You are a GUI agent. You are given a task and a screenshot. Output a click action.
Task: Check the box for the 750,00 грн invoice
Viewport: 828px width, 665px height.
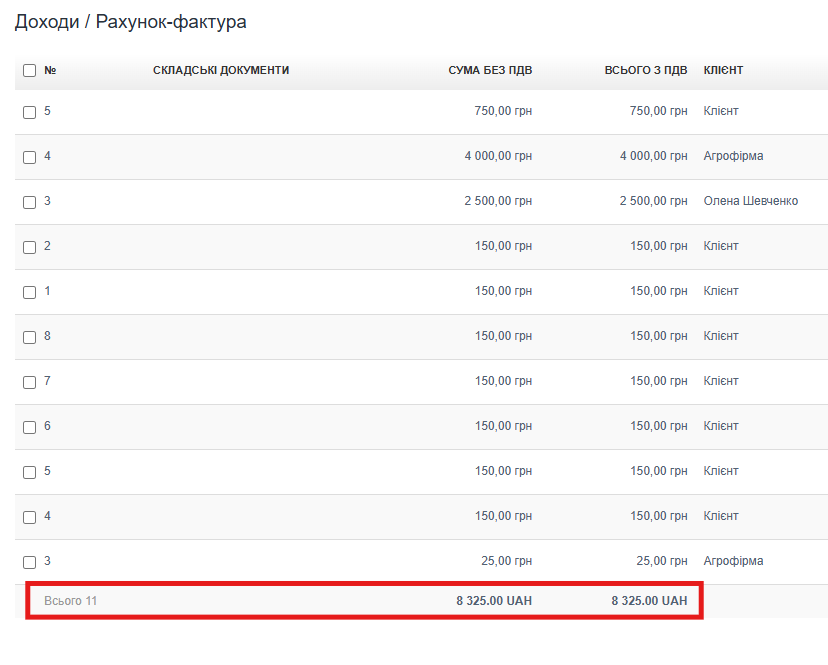[29, 112]
